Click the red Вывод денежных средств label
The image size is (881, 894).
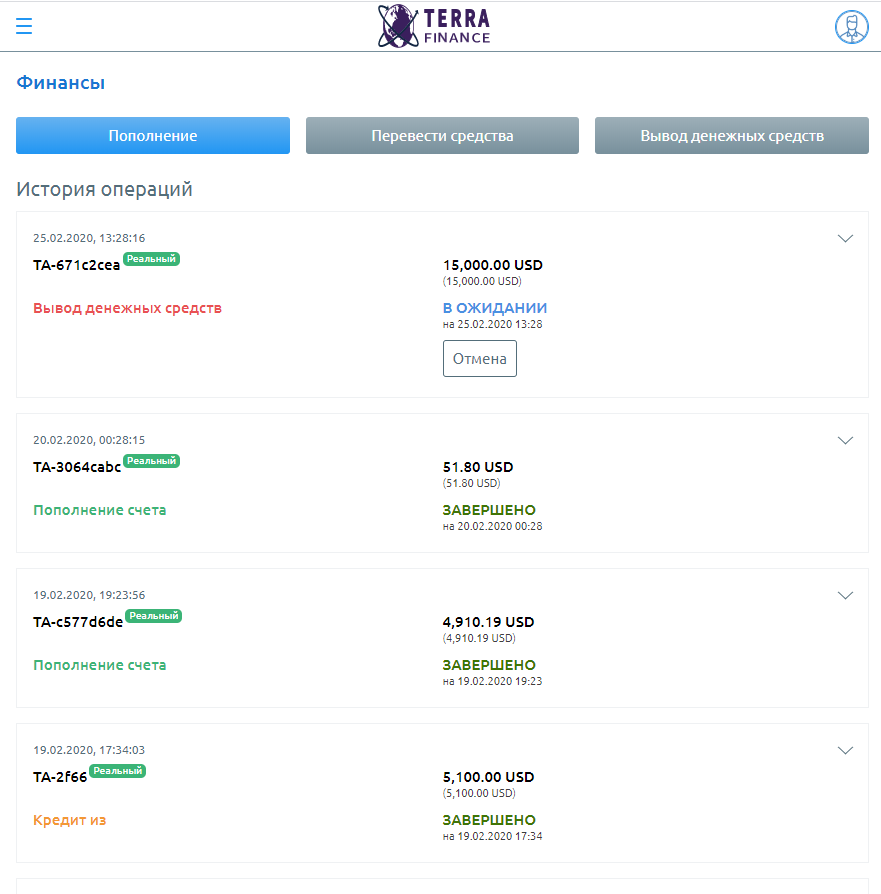[127, 308]
